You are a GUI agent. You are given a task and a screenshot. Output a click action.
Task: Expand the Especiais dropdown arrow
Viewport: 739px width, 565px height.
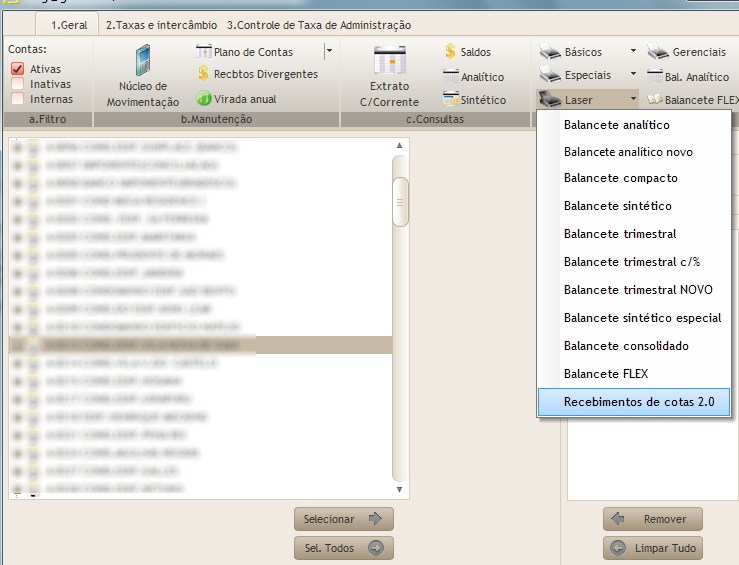[632, 75]
